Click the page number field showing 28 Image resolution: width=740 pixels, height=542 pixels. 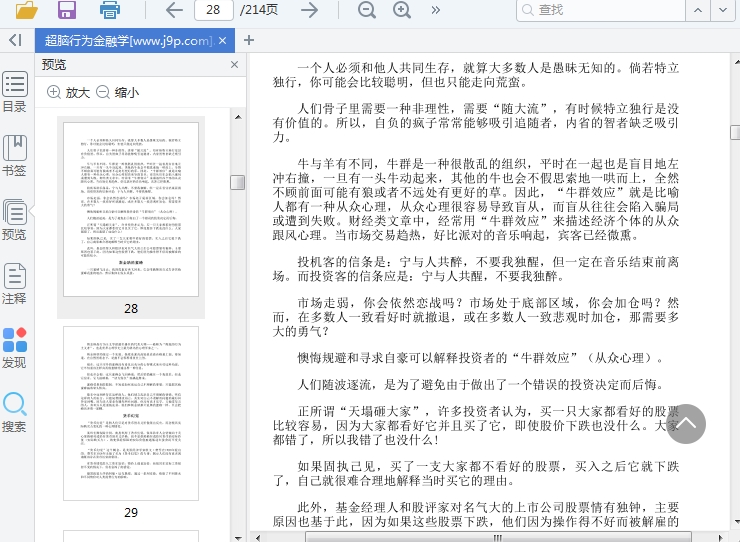pyautogui.click(x=214, y=9)
